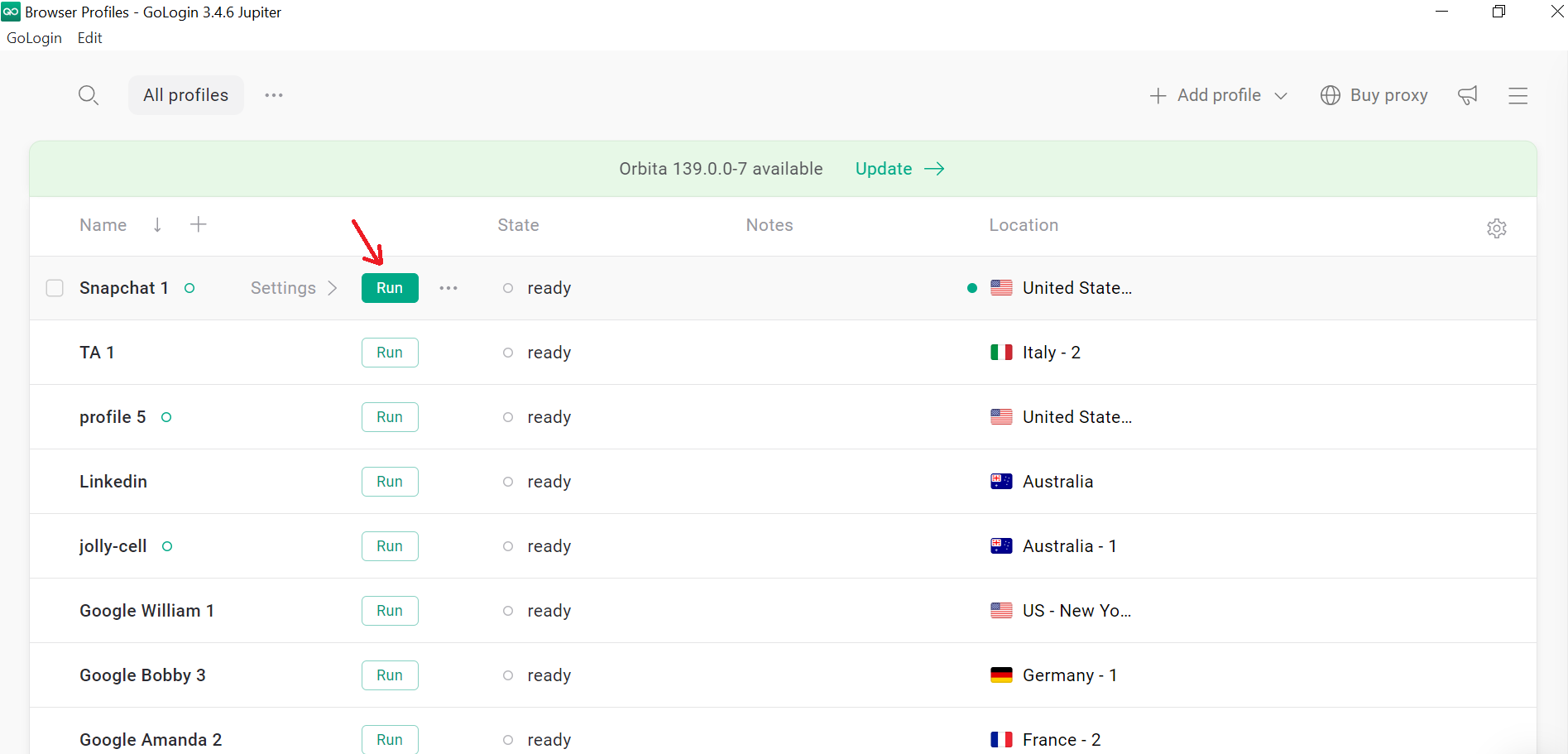Select the jolly-cell profile name
1568x754 pixels.
tap(113, 546)
